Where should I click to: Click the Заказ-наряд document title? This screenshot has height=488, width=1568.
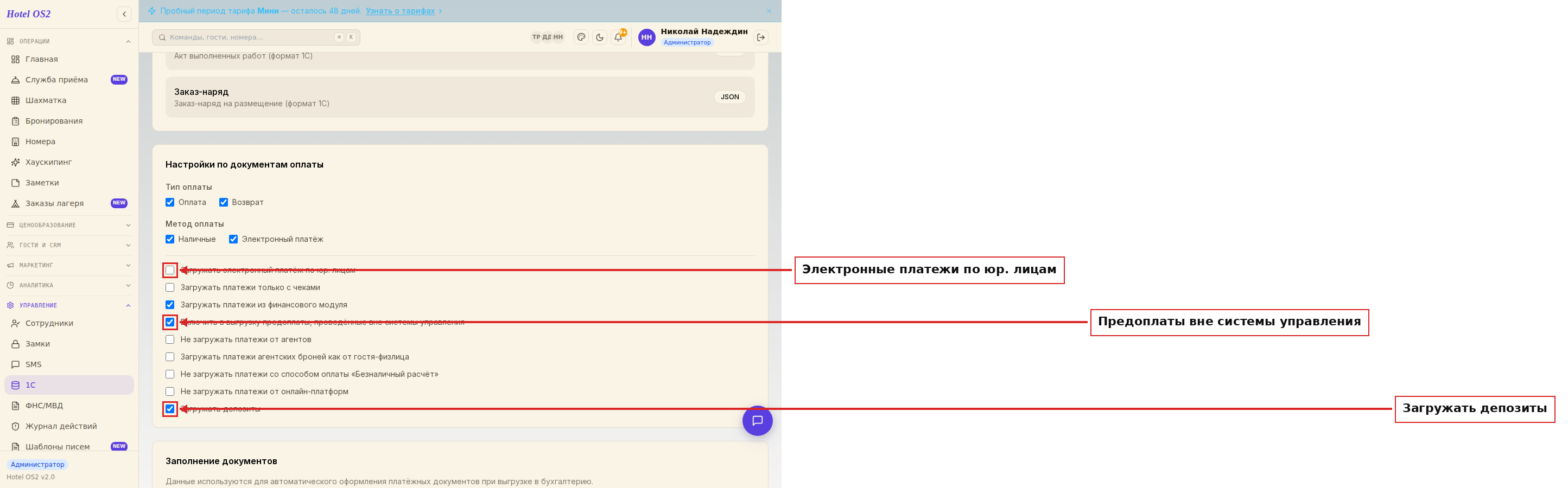201,92
